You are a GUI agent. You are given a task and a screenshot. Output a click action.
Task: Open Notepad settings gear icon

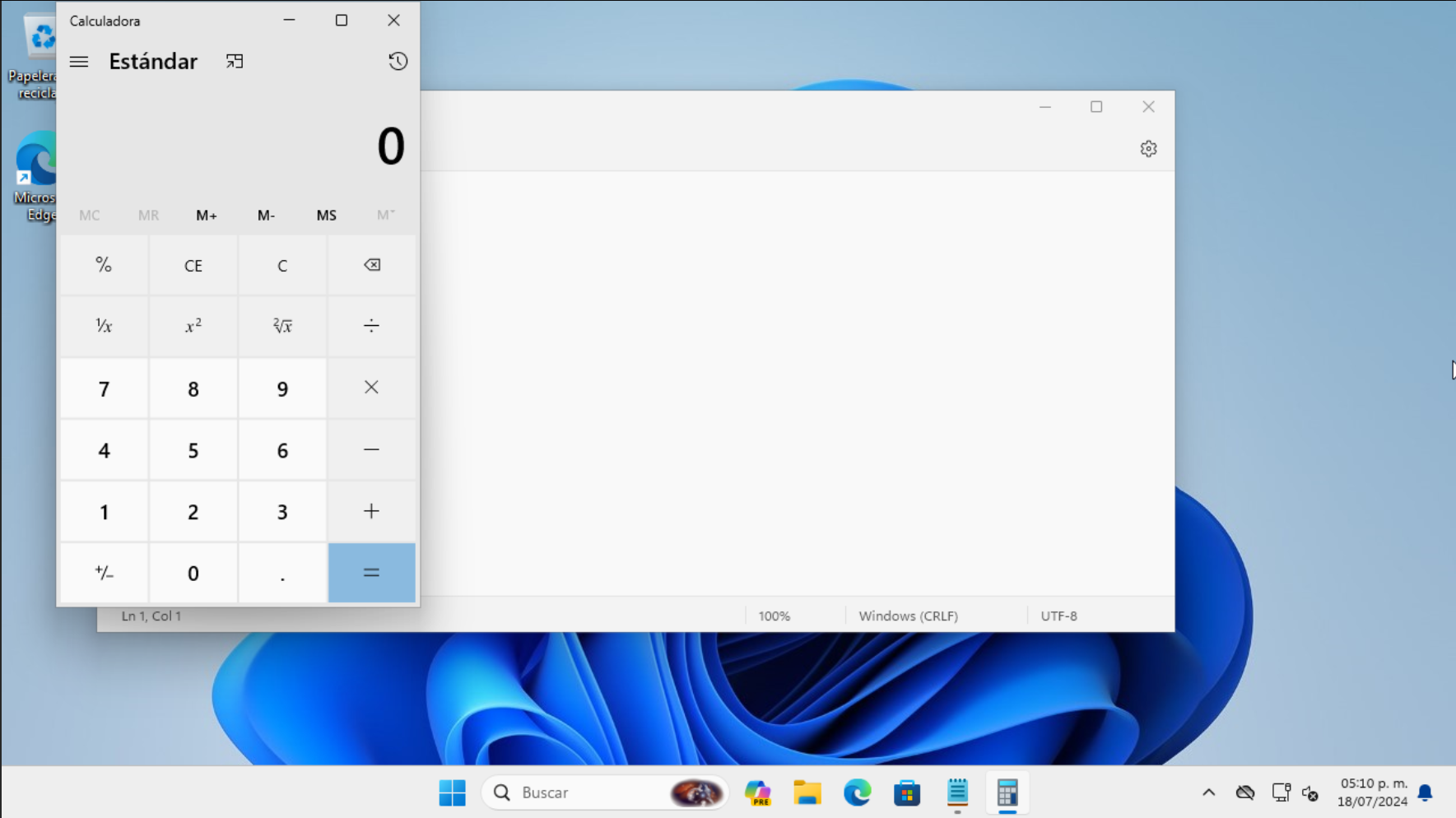(1148, 149)
